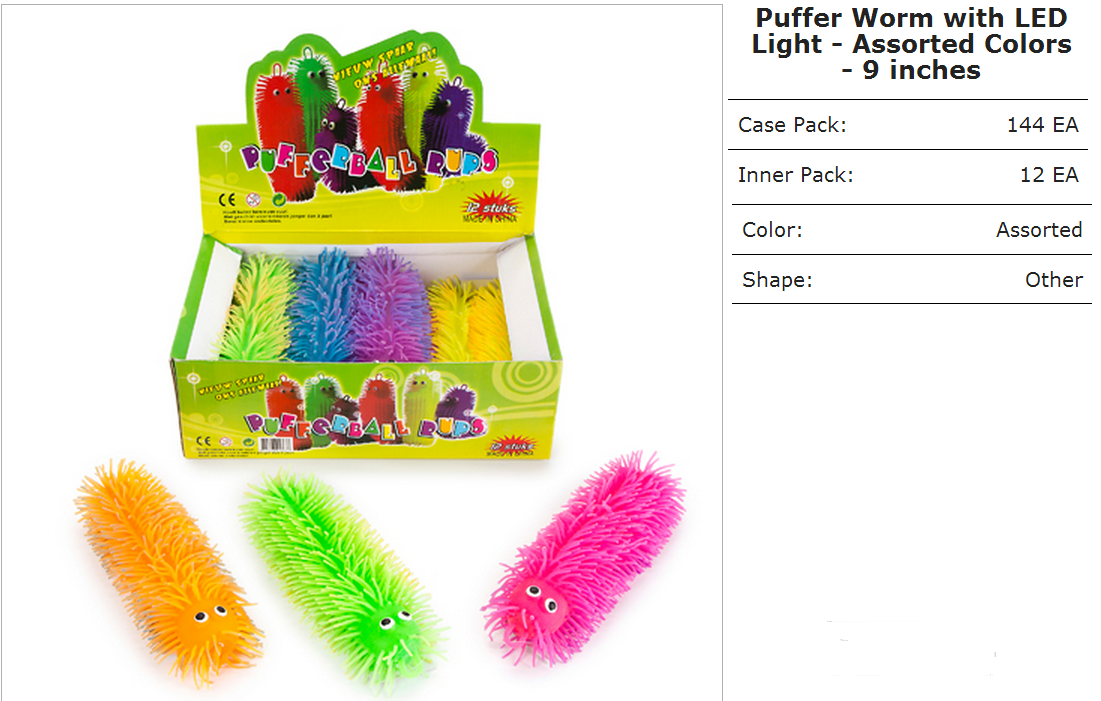Screen dimensions: 1101x701
Task: Click the Shape Other row
Action: pyautogui.click(x=911, y=280)
